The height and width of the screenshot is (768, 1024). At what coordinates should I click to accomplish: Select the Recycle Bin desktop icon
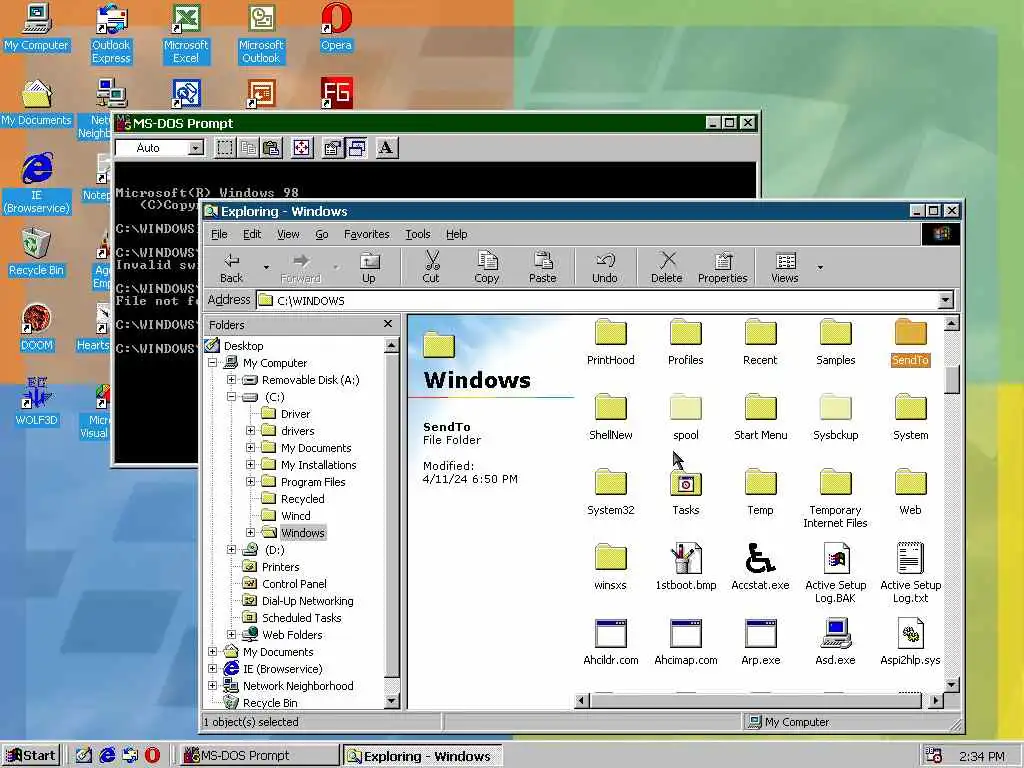(x=37, y=253)
